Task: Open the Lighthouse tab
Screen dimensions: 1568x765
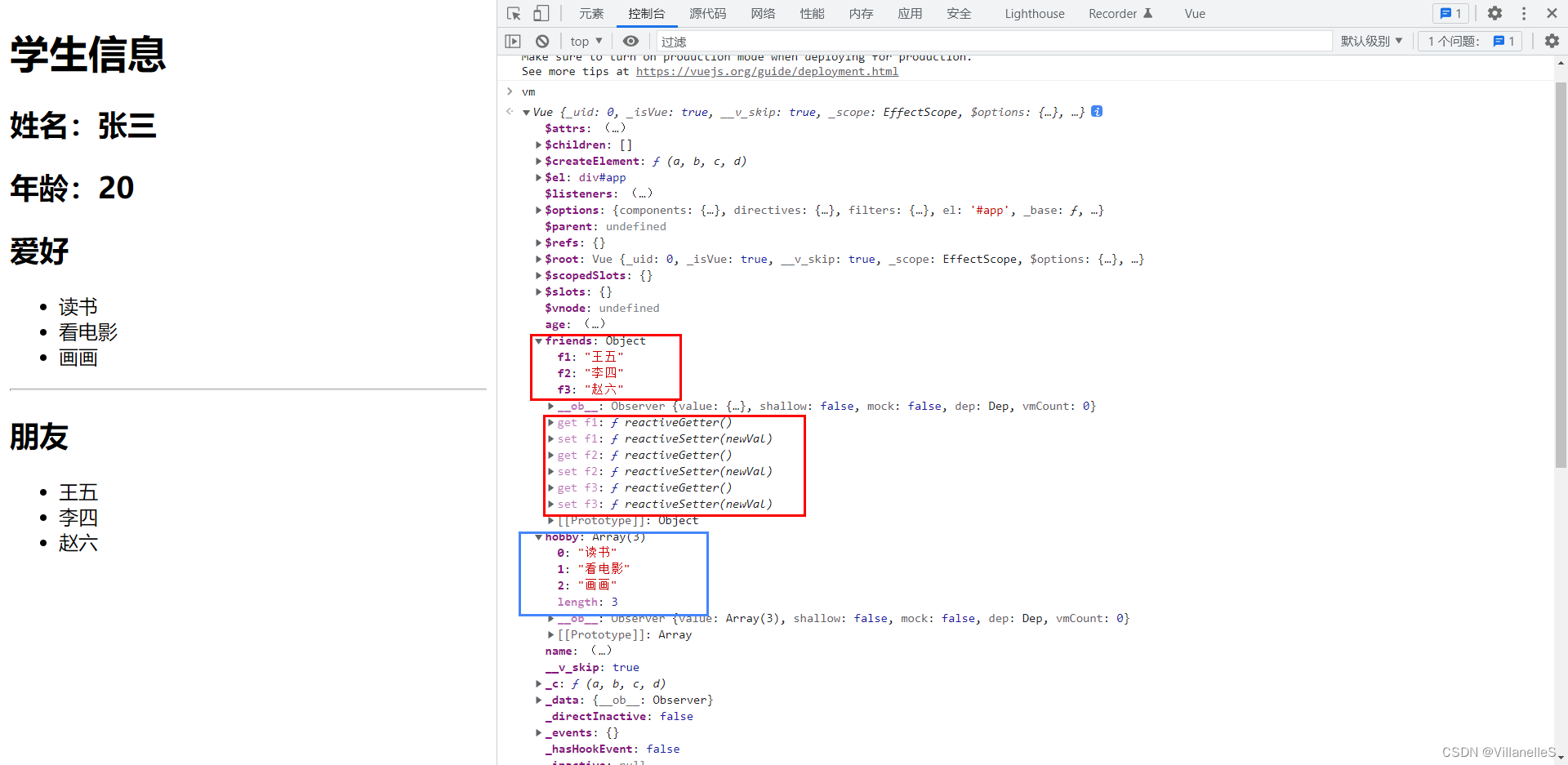Action: pyautogui.click(x=1034, y=14)
